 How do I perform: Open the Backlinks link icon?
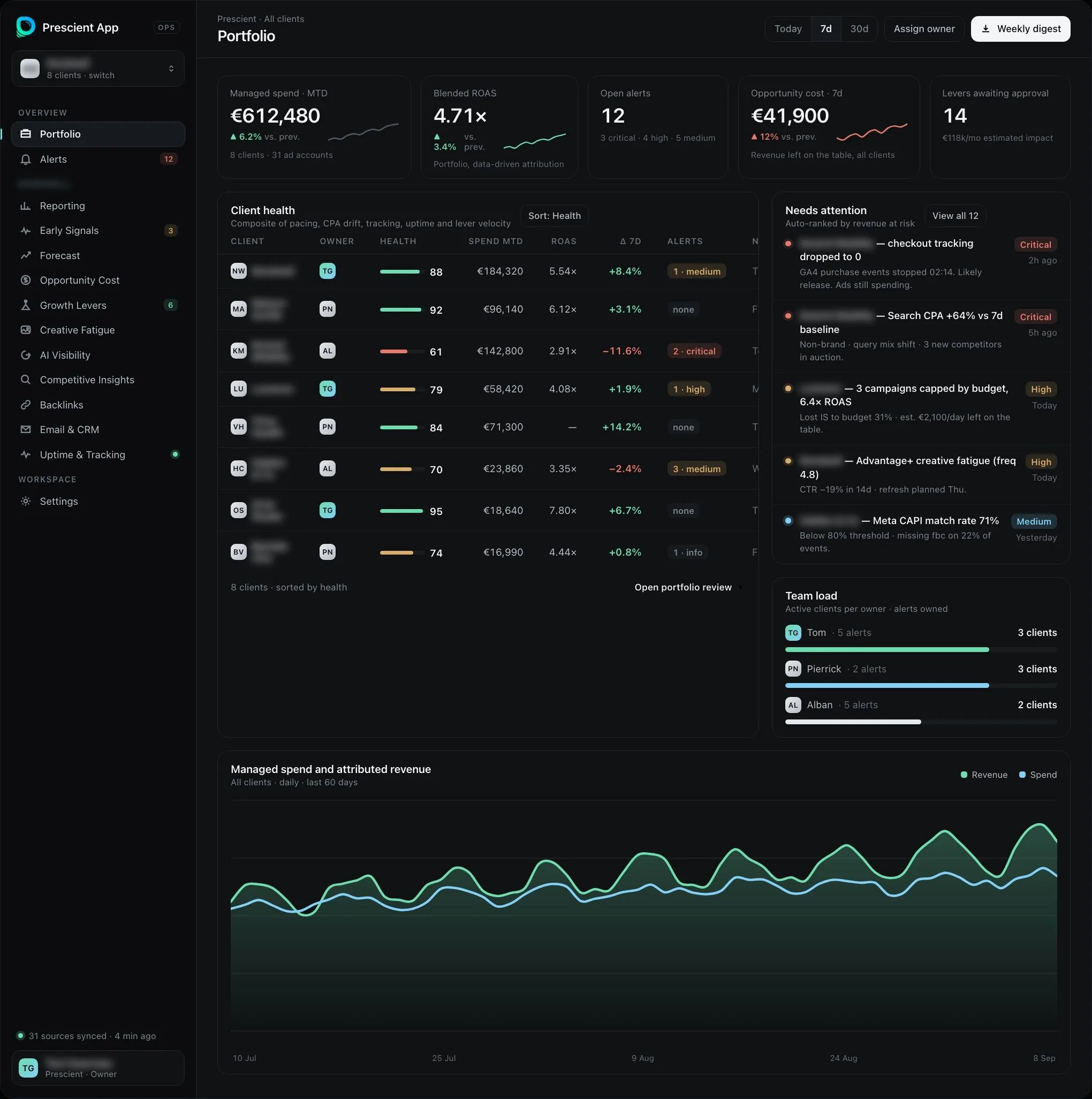(x=26, y=405)
